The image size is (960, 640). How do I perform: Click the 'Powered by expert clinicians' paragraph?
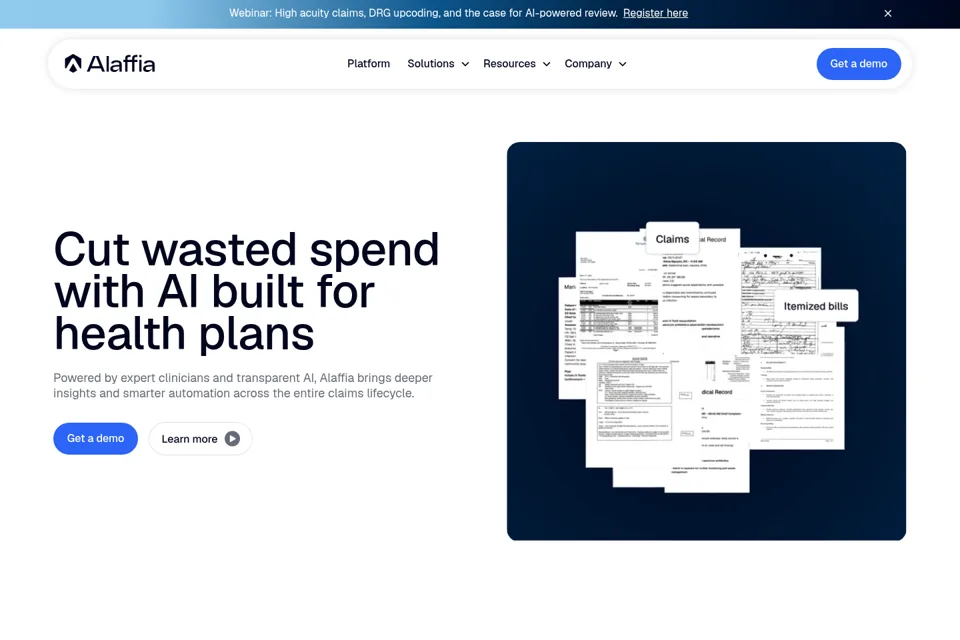(243, 385)
